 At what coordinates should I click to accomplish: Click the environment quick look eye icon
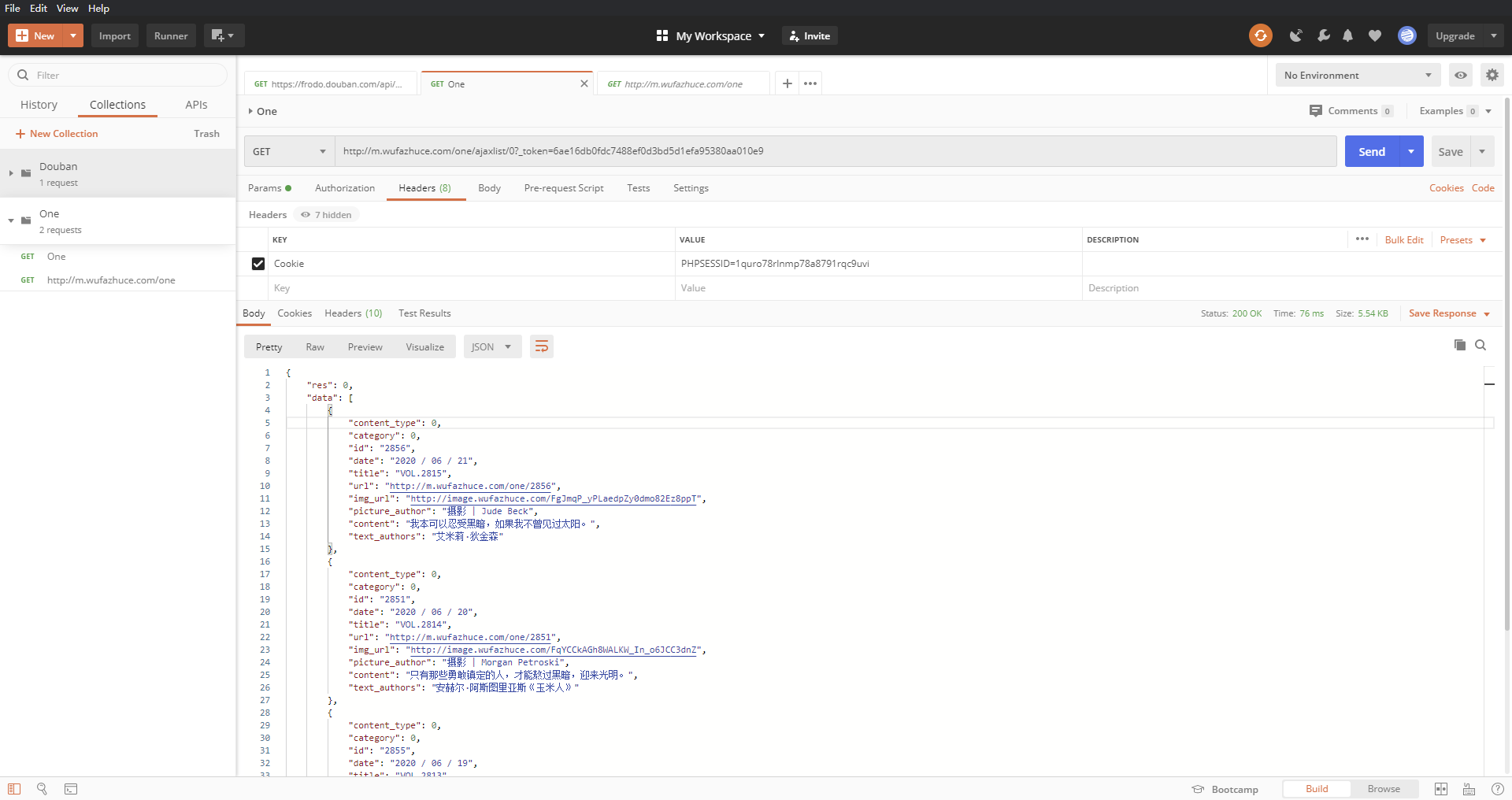(1461, 75)
